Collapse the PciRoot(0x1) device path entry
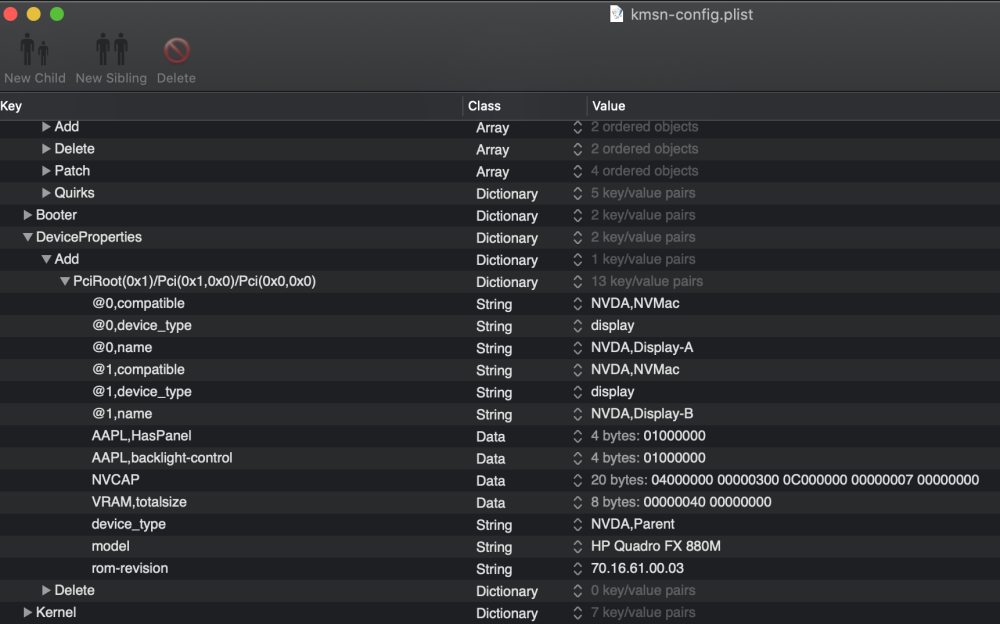This screenshot has width=1000, height=624. coord(64,281)
